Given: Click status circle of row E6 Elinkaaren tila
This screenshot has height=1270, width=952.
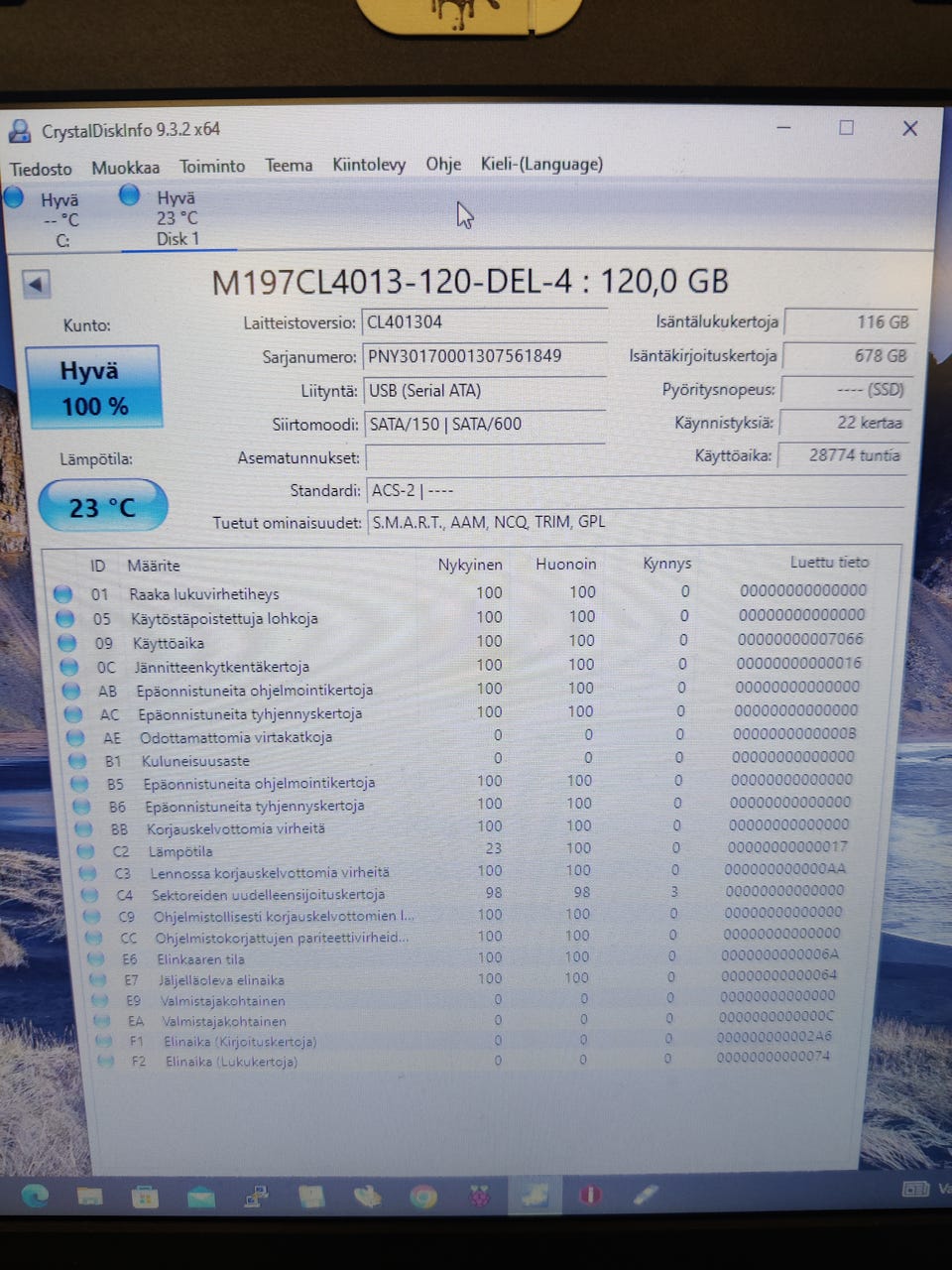Looking at the screenshot, I should pos(95,958).
